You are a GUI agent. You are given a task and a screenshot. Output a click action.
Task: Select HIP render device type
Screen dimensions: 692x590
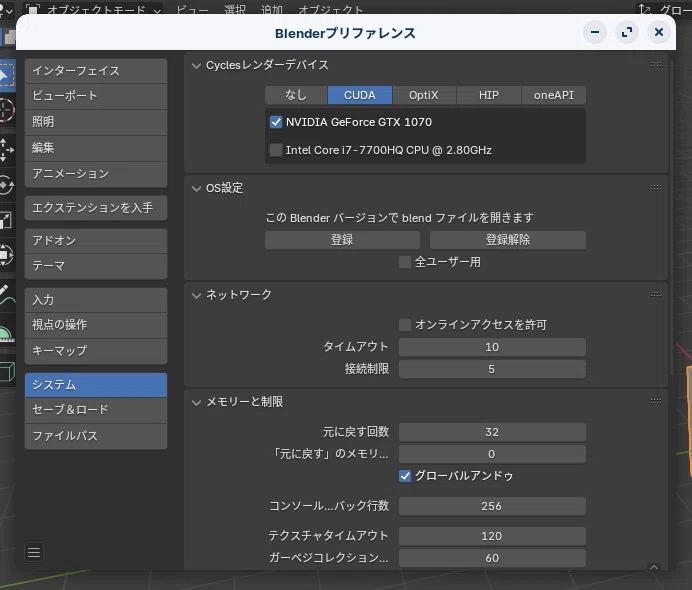tap(489, 95)
